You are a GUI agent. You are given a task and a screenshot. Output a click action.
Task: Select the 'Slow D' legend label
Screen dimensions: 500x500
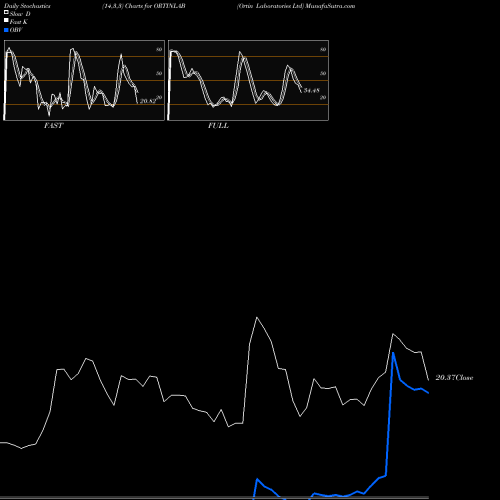tap(20, 14)
